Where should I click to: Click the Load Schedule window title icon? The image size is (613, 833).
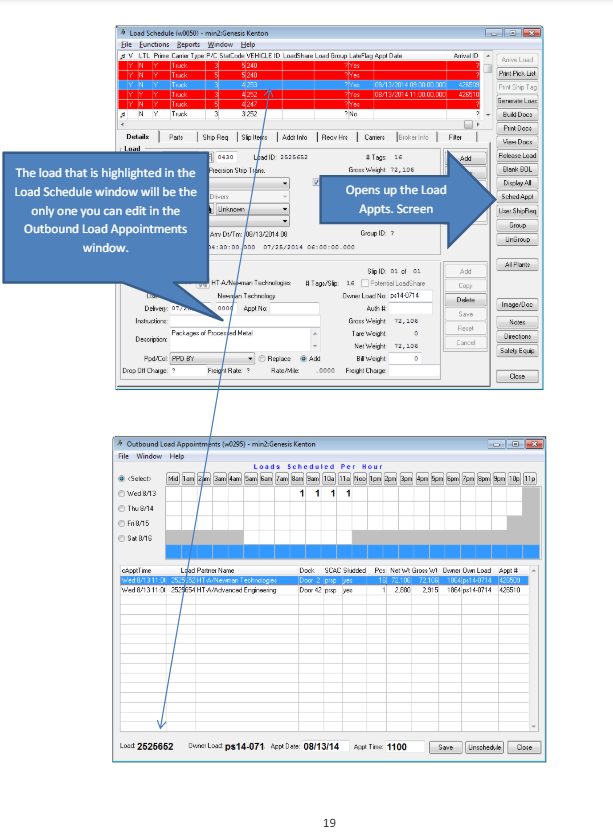pyautogui.click(x=123, y=33)
